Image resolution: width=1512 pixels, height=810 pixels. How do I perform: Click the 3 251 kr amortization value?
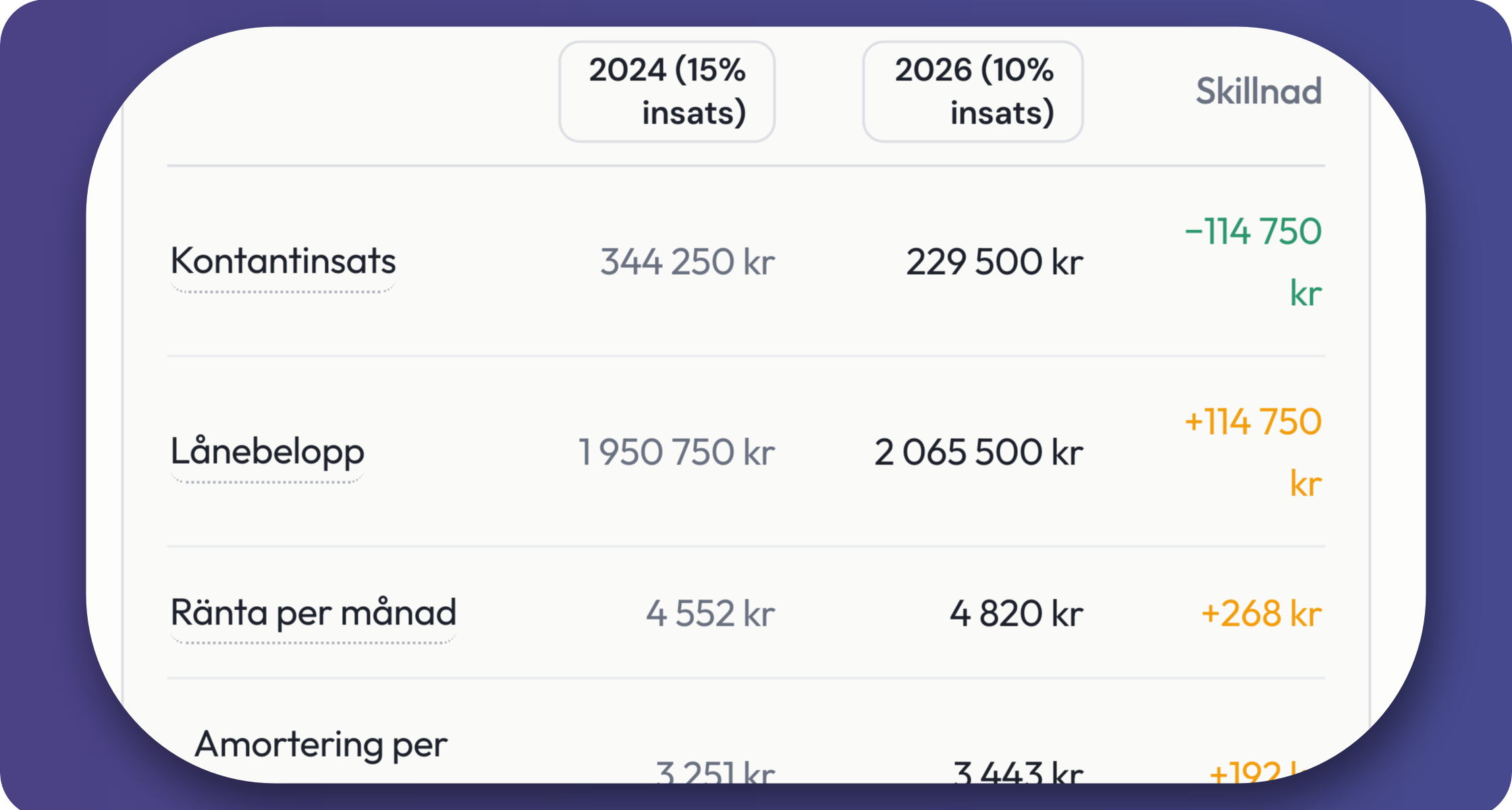coord(715,772)
